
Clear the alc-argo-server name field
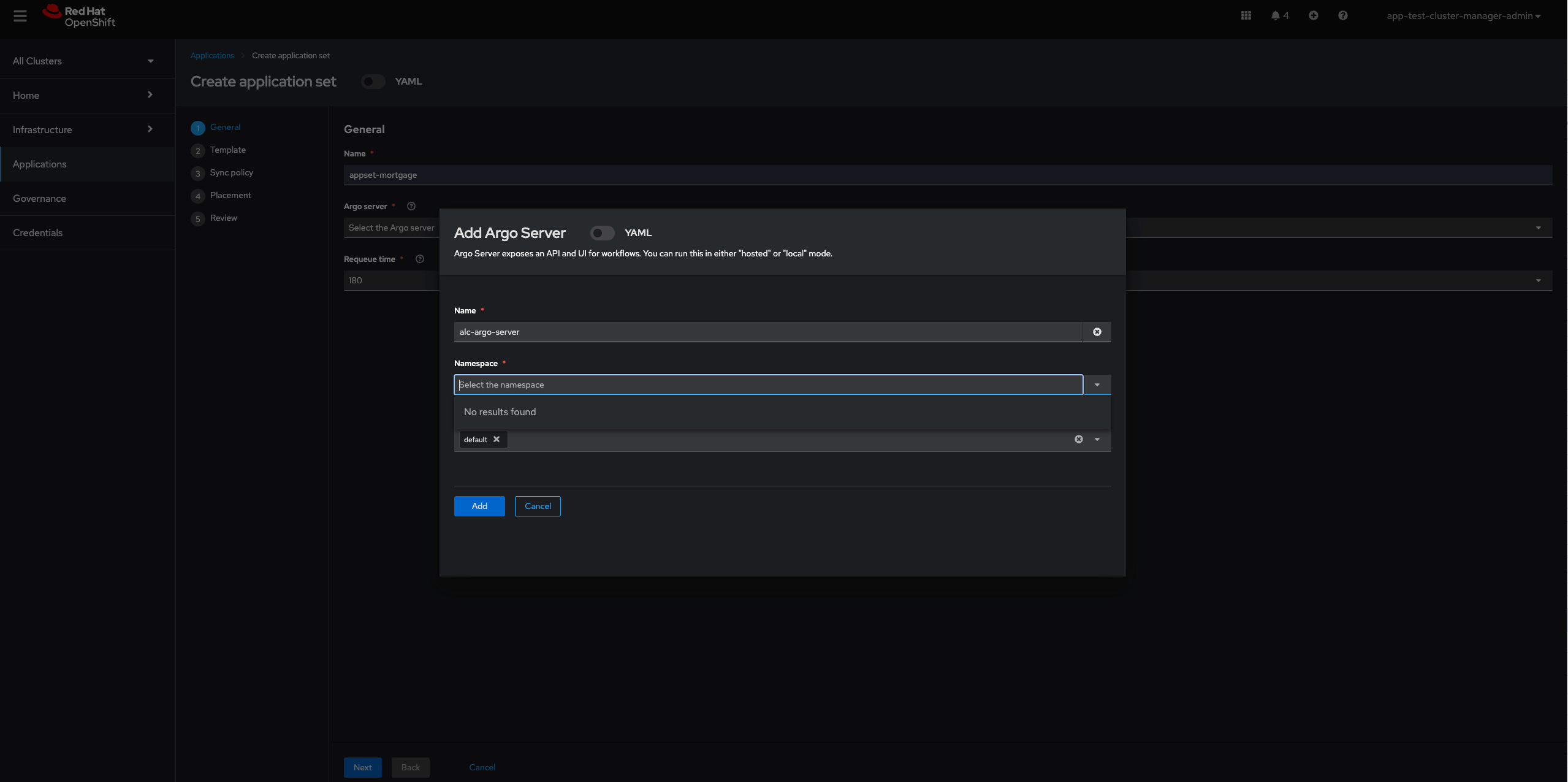coord(1097,332)
